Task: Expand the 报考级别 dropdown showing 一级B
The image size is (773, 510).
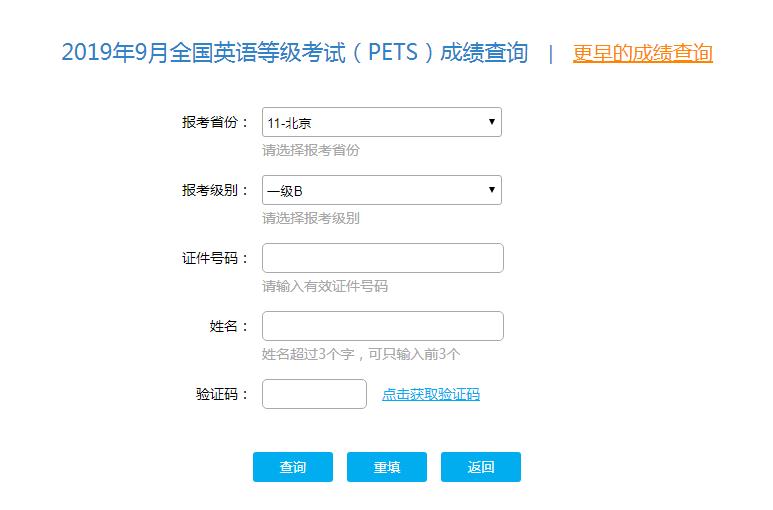Action: pos(381,190)
